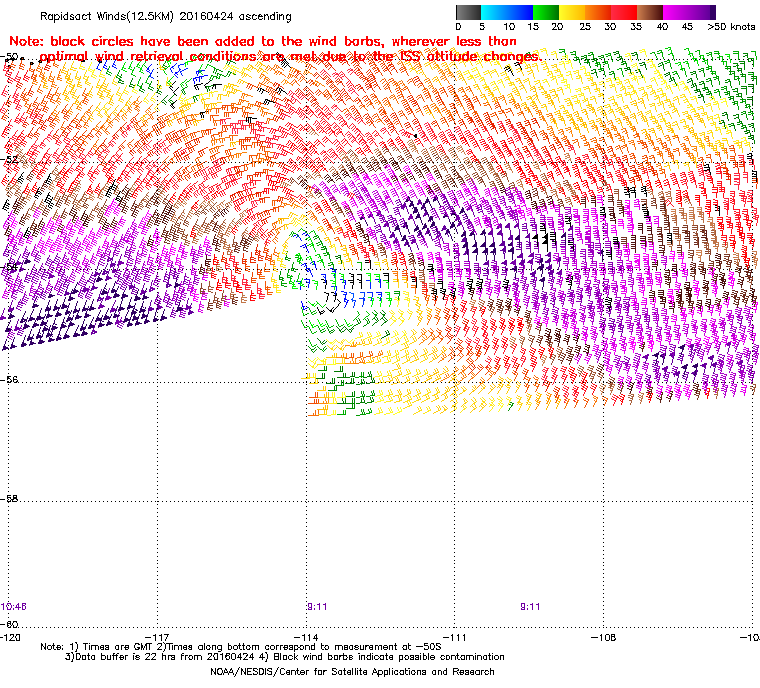Click legend label '40'
760x688 pixels.
pos(662,27)
